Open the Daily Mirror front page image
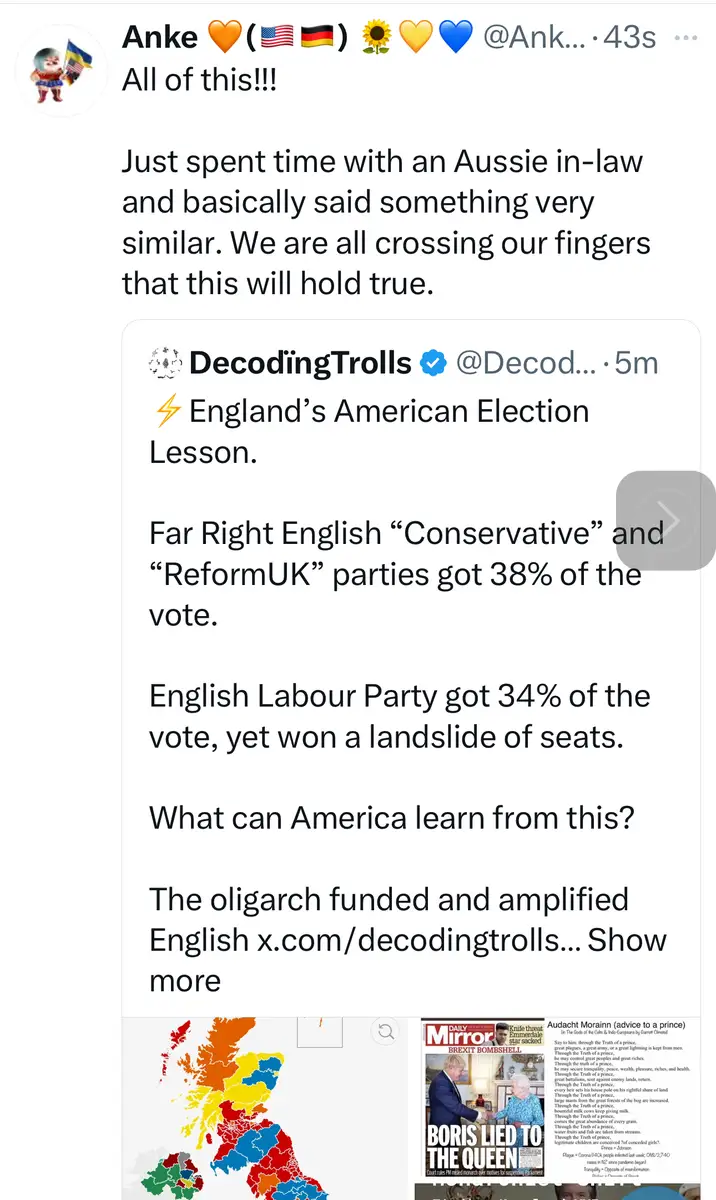The width and height of the screenshot is (716, 1200). (x=481, y=1098)
